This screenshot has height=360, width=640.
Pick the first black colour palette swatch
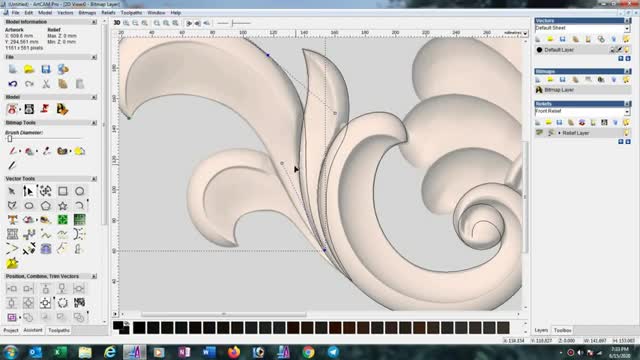[139, 328]
